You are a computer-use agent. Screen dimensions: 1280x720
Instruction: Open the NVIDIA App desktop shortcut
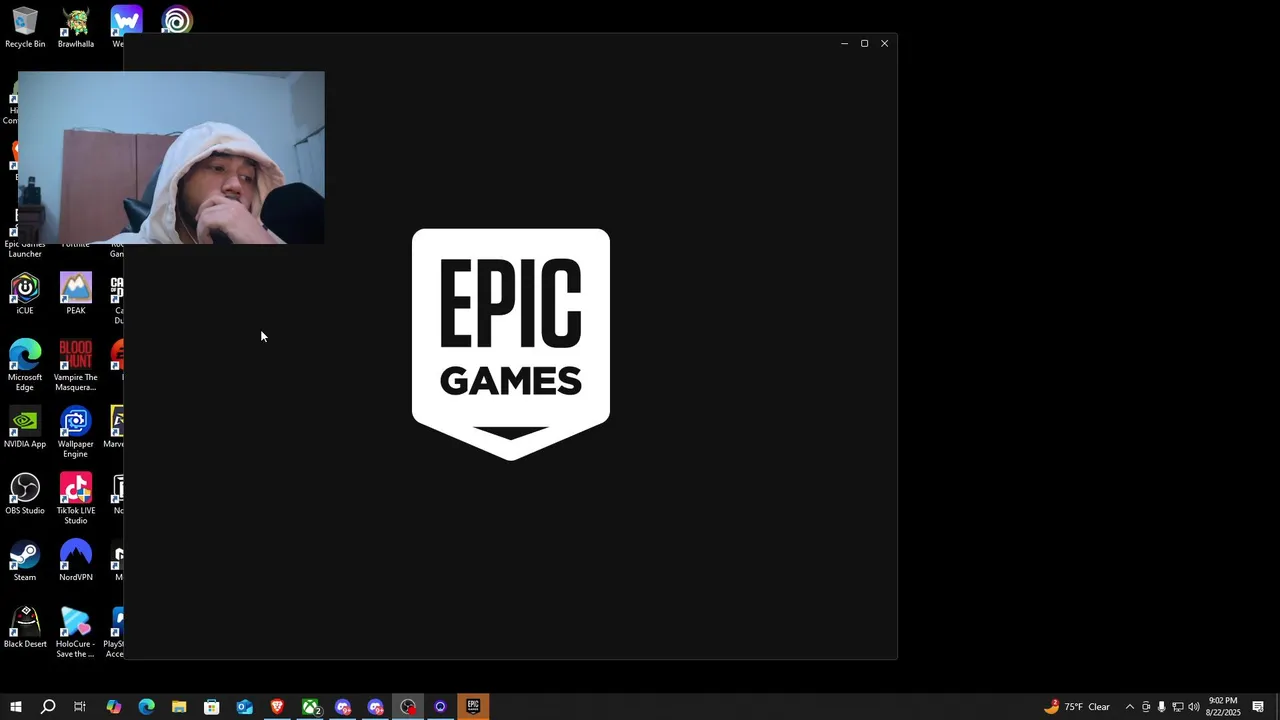coord(25,427)
